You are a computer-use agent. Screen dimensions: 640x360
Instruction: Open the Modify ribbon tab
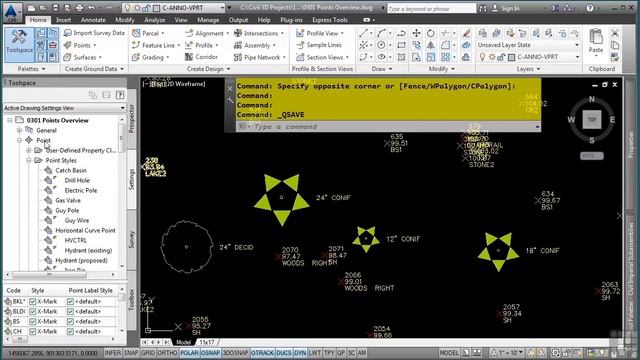coord(125,20)
